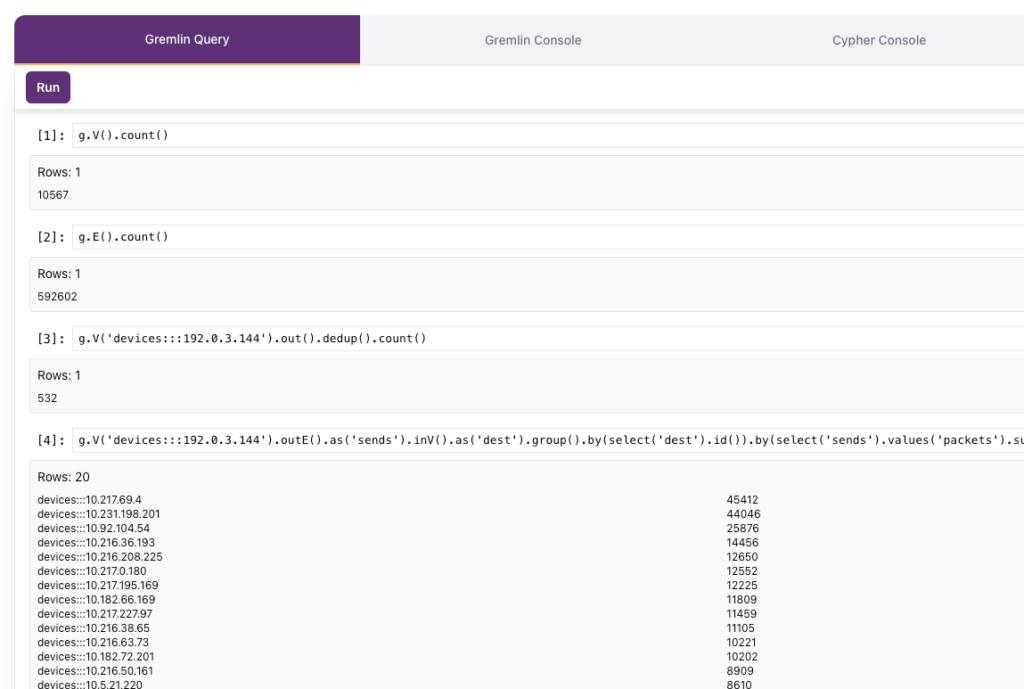Focus query cell 1 with g.V().count()
Screen dimensions: 1024x689
547,135
